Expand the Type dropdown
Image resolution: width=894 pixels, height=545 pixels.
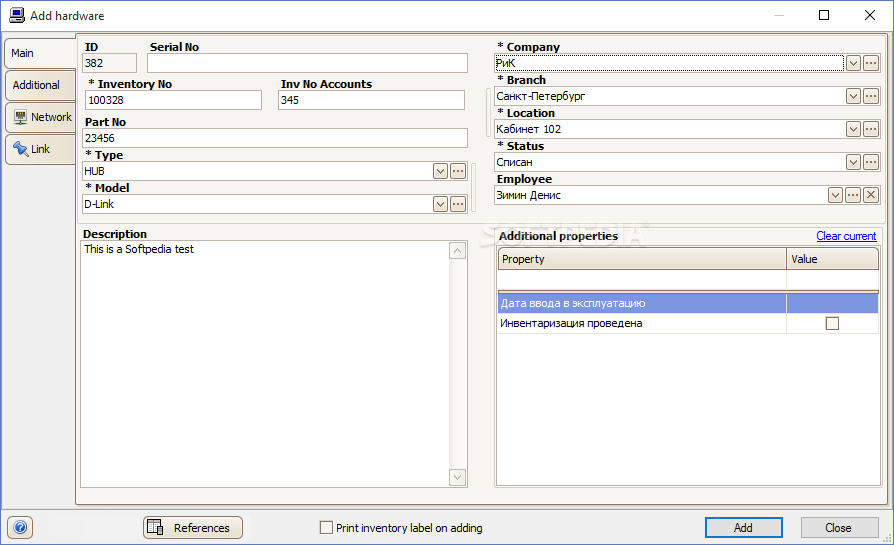click(440, 171)
